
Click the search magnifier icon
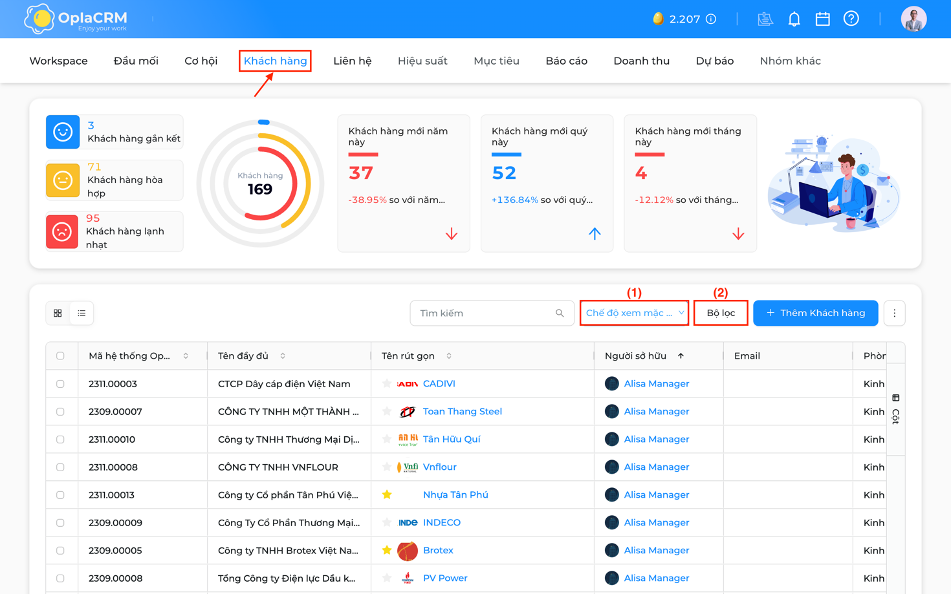coord(559,313)
